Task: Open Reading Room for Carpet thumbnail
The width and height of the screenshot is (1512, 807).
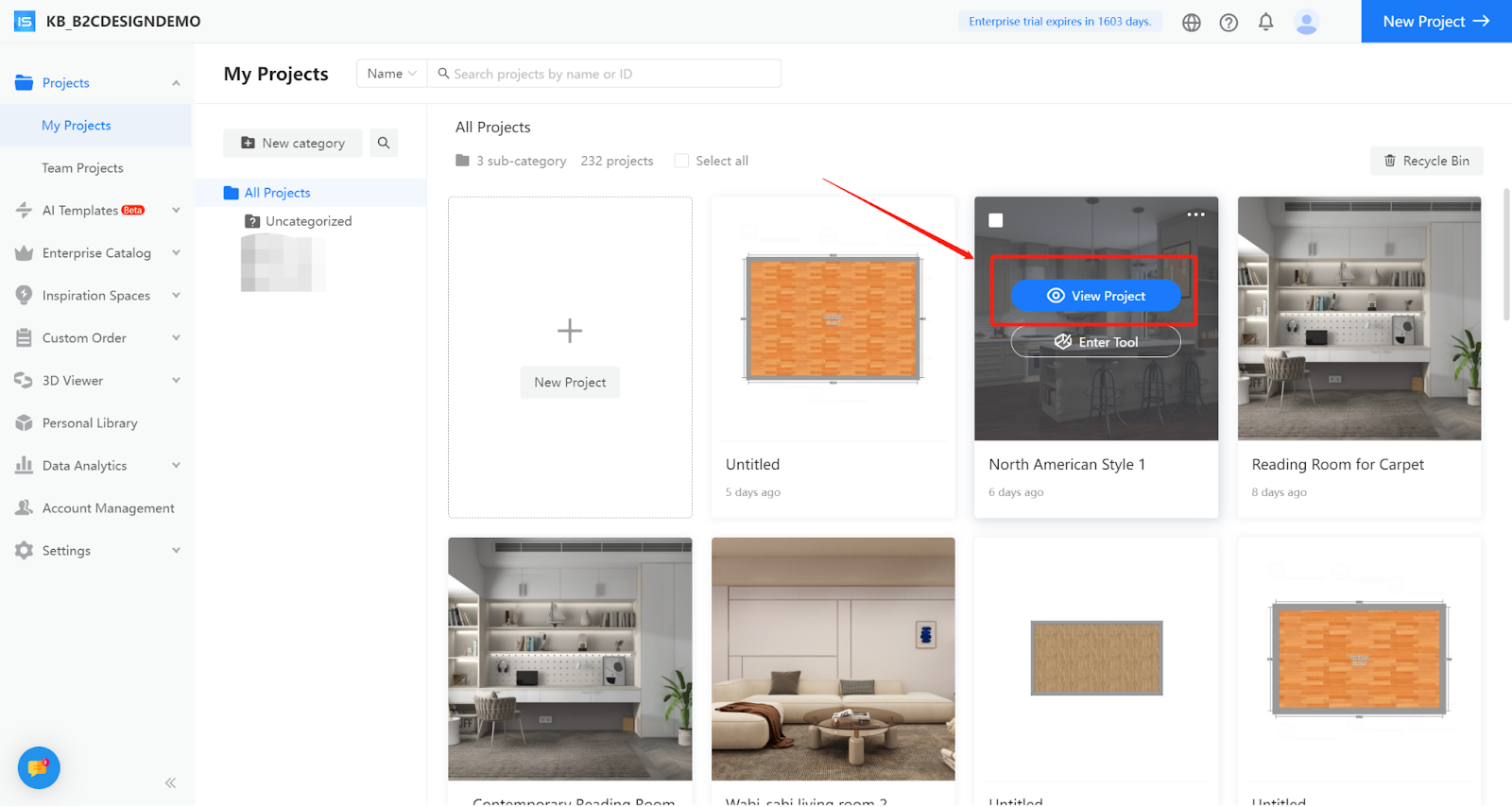Action: click(1359, 318)
